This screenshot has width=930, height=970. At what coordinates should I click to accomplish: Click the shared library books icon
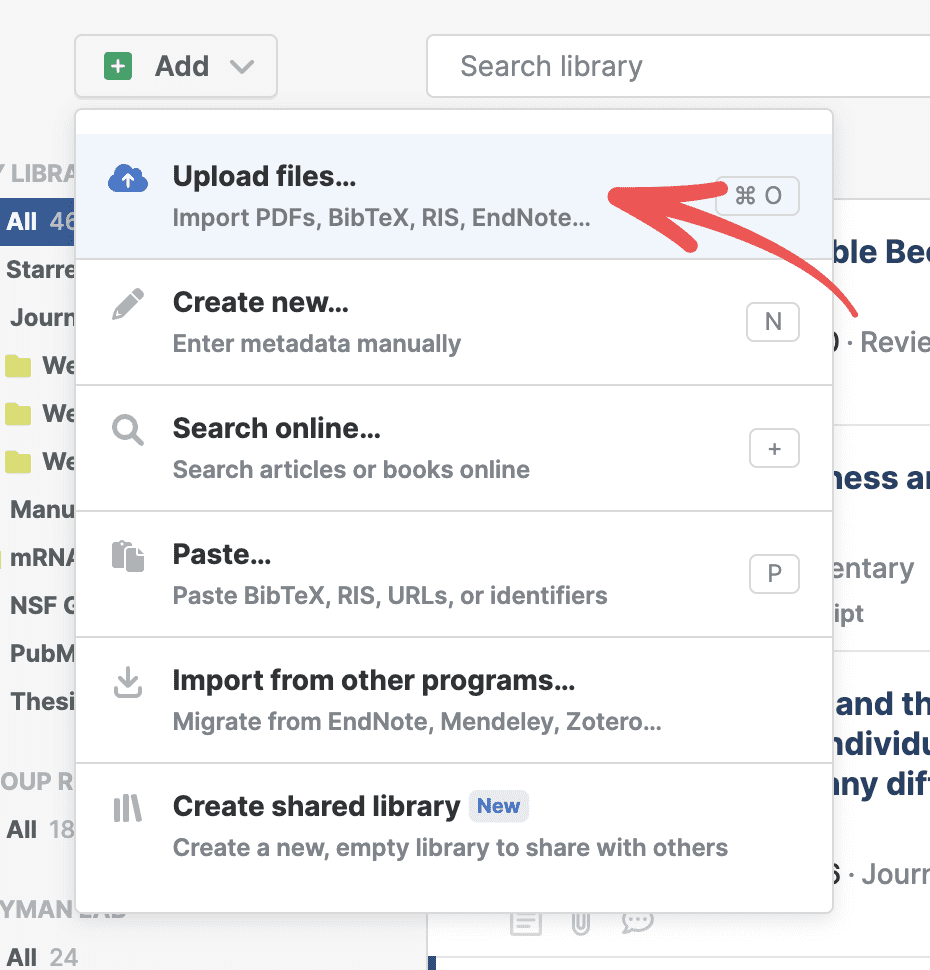(128, 808)
